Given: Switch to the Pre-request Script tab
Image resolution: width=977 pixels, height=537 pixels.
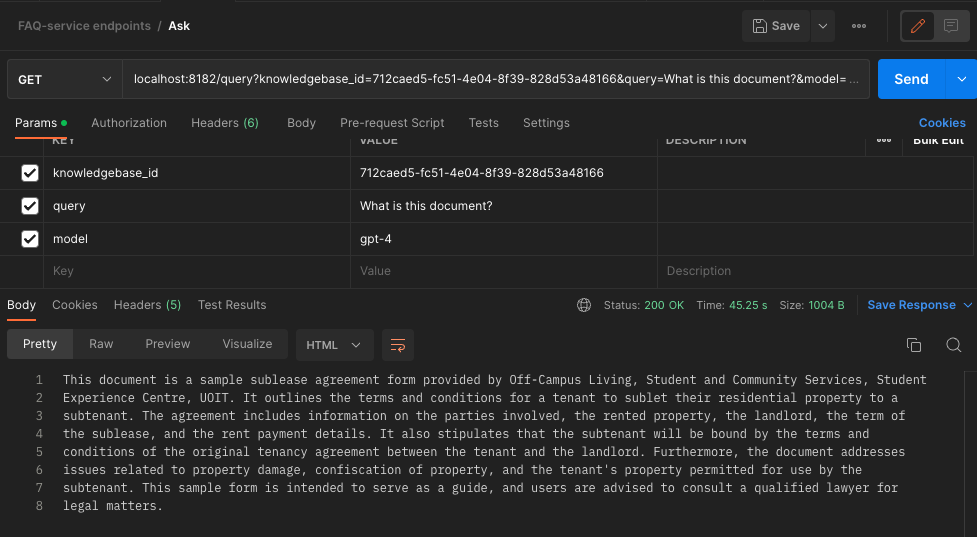Looking at the screenshot, I should coord(392,123).
